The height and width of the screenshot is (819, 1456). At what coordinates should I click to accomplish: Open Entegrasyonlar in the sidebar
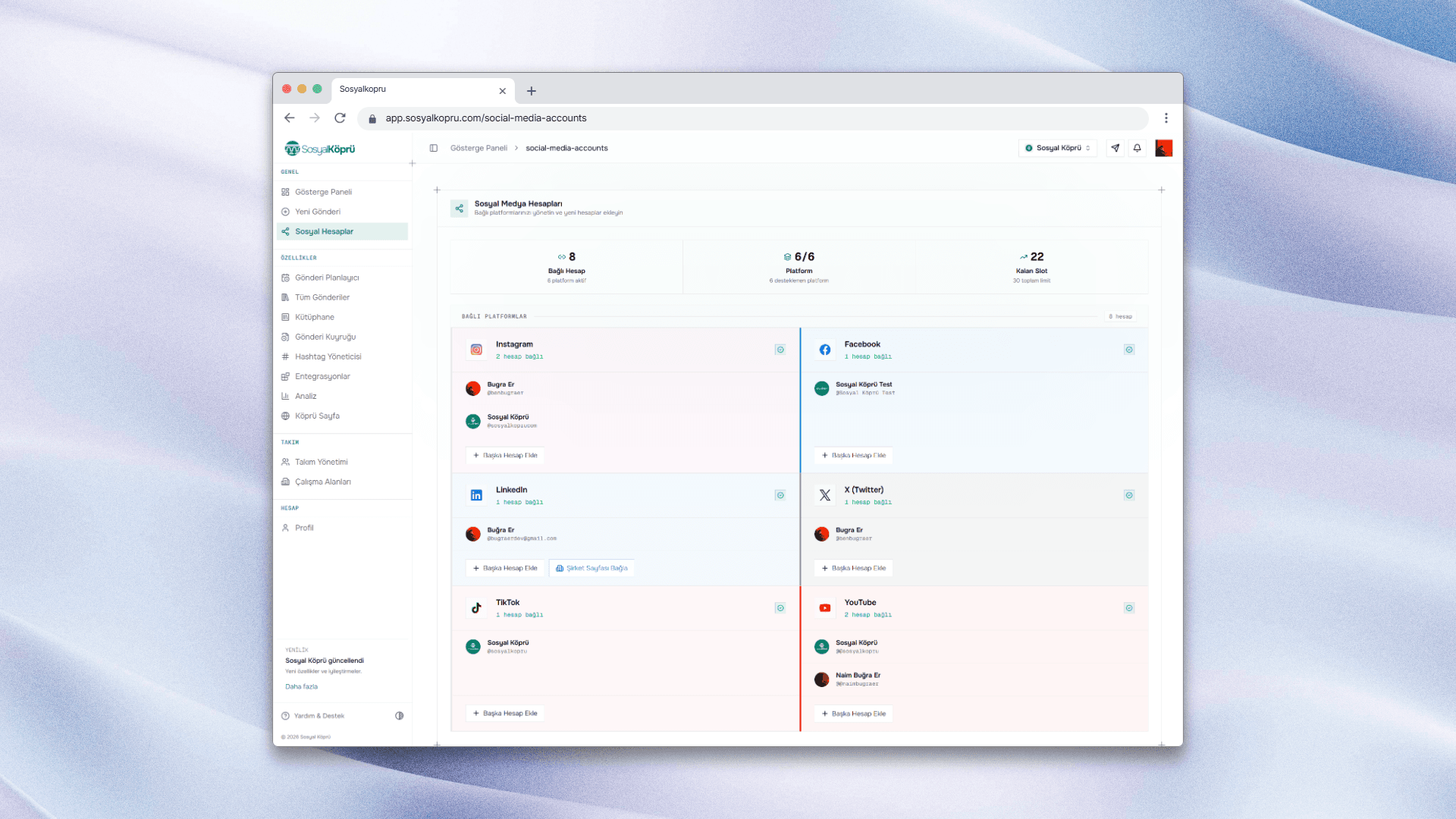click(x=344, y=377)
